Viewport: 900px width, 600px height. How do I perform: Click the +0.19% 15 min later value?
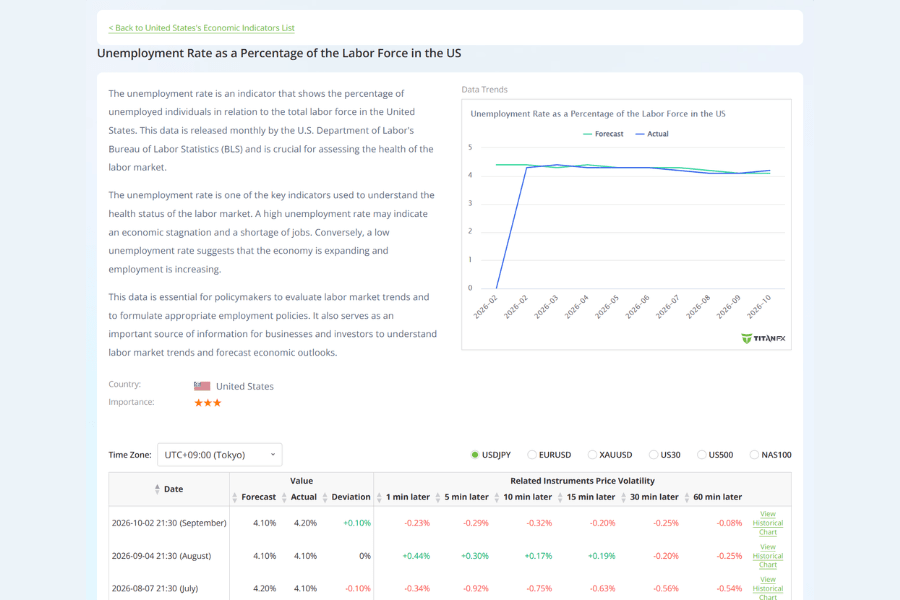click(x=602, y=556)
